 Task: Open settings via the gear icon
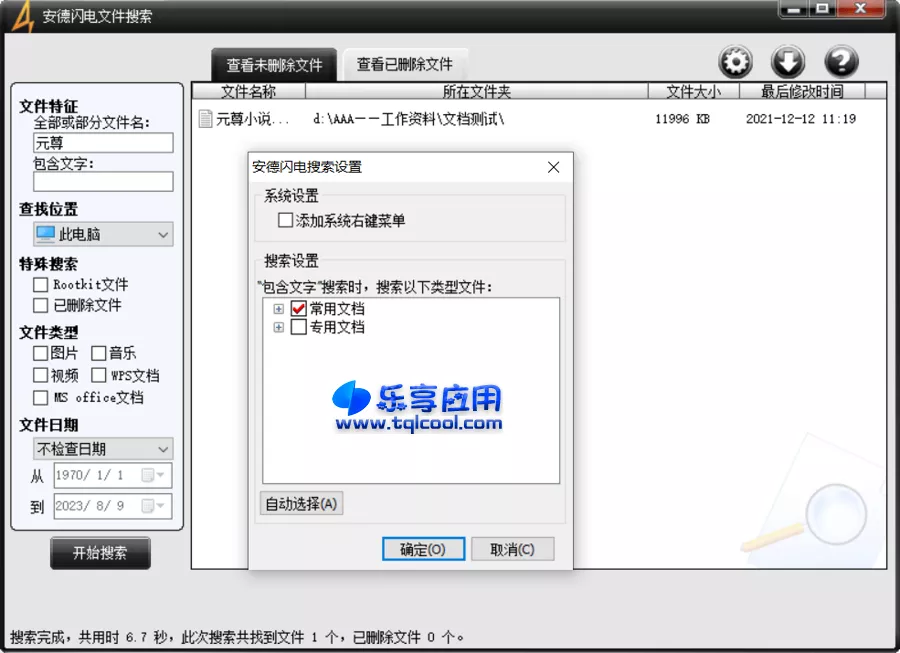coord(736,61)
